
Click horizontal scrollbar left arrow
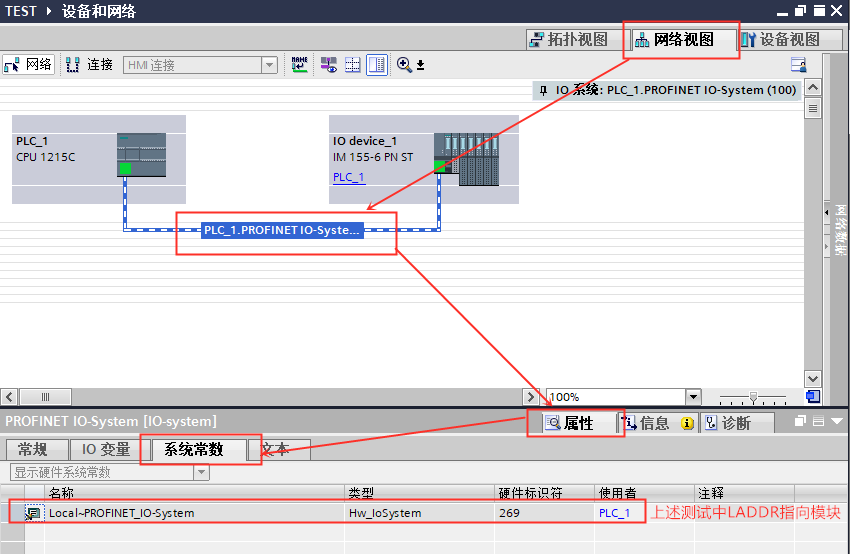pyautogui.click(x=9, y=397)
